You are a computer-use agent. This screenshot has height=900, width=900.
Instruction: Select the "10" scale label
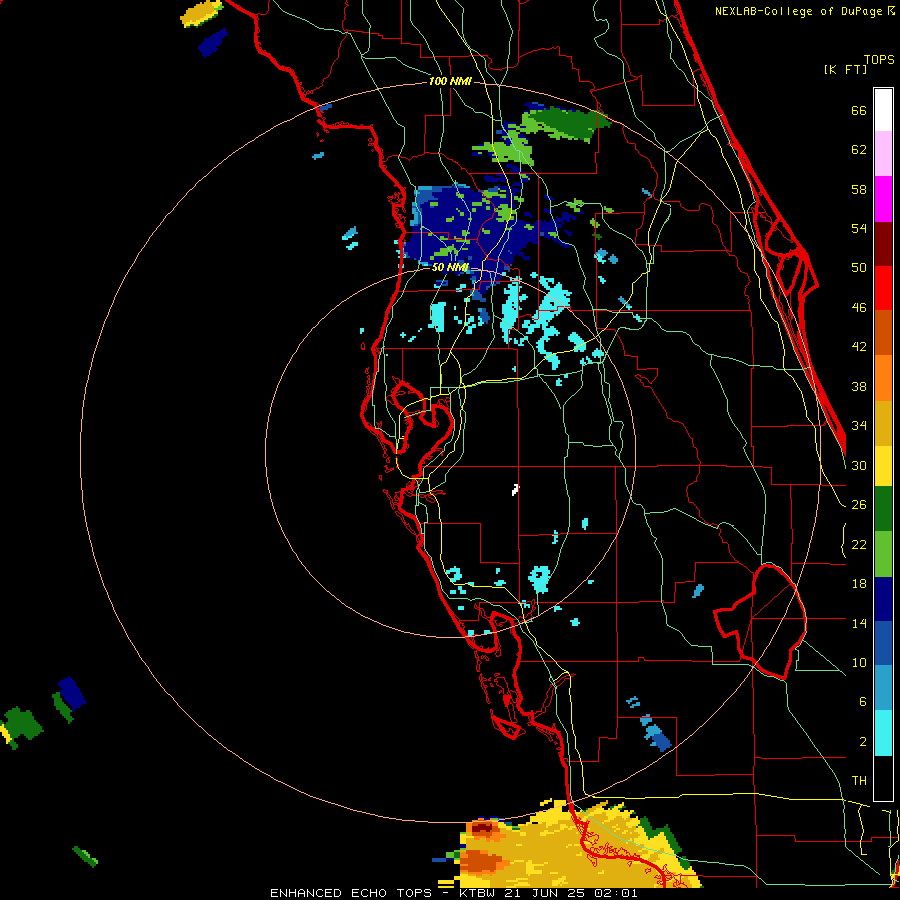tap(859, 662)
